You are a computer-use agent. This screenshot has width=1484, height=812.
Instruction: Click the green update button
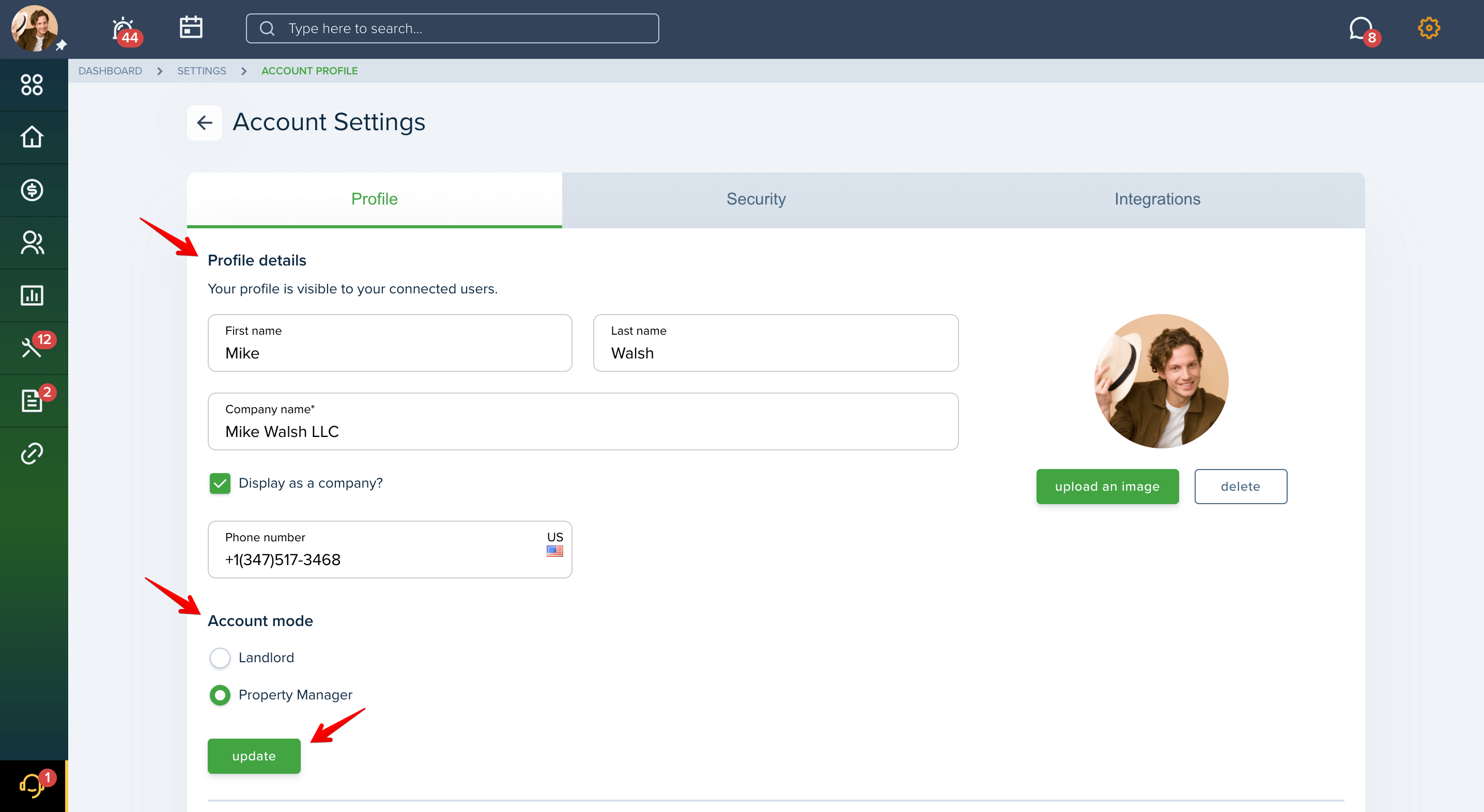(x=254, y=756)
